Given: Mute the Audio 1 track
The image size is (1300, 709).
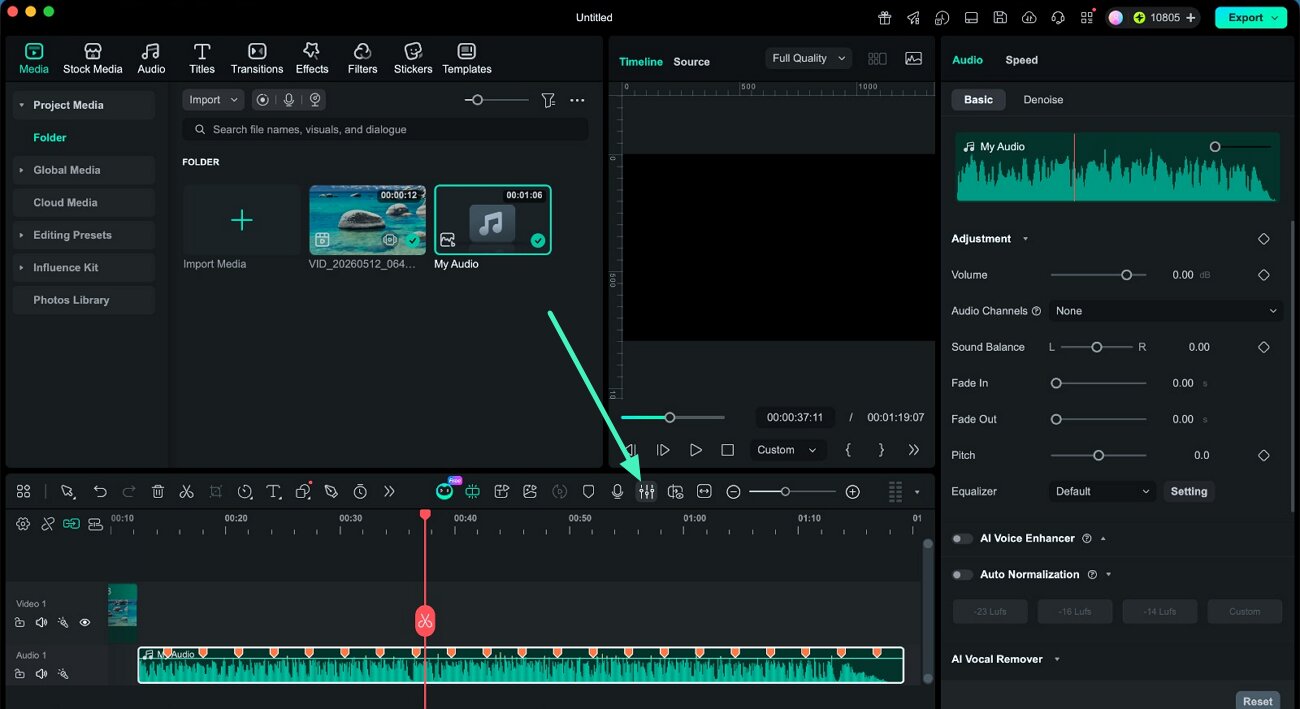Looking at the screenshot, I should (x=41, y=674).
